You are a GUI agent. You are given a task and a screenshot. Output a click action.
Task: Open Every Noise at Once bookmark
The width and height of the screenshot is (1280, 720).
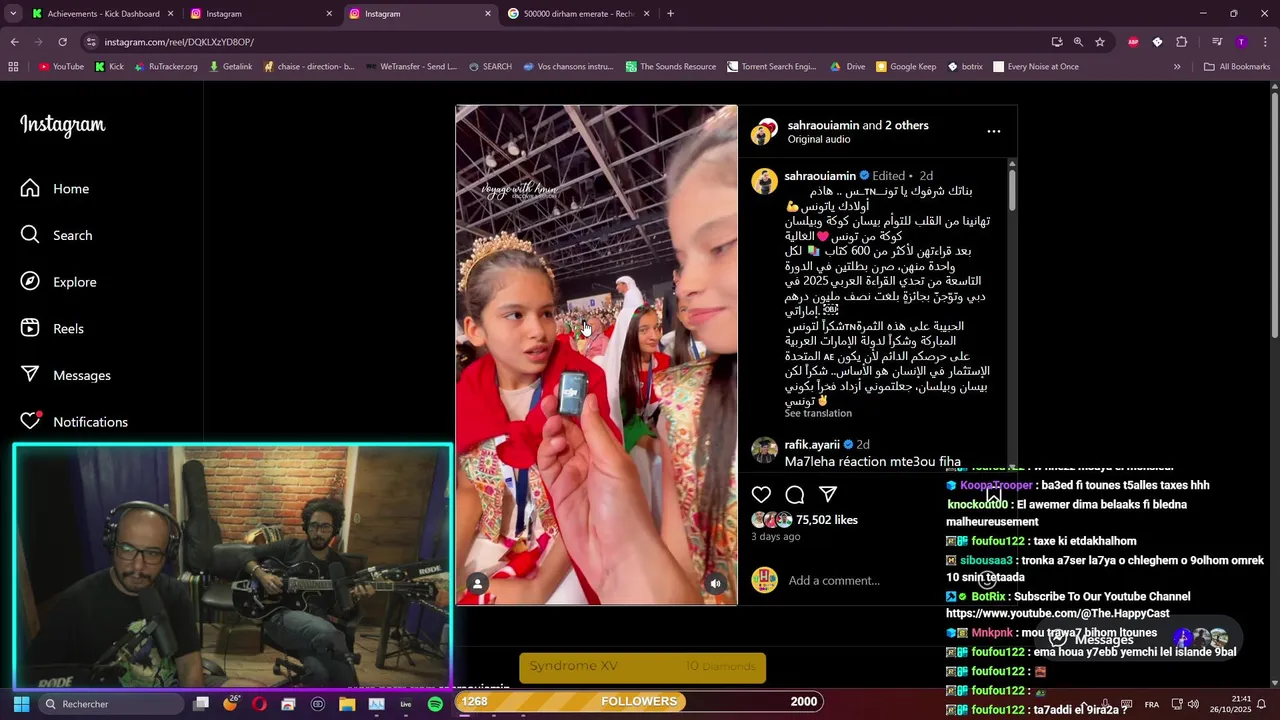(x=1035, y=67)
